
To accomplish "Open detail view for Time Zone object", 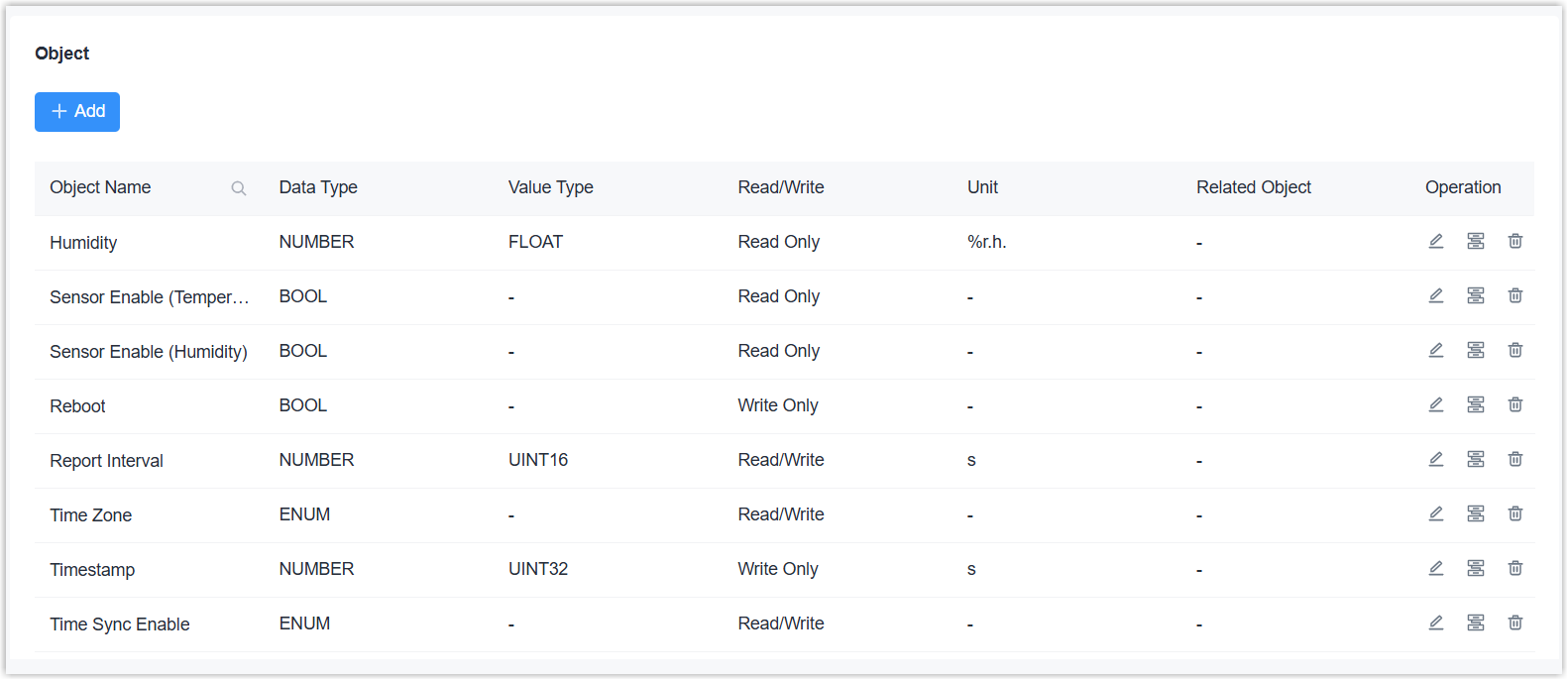I will pyautogui.click(x=1475, y=514).
